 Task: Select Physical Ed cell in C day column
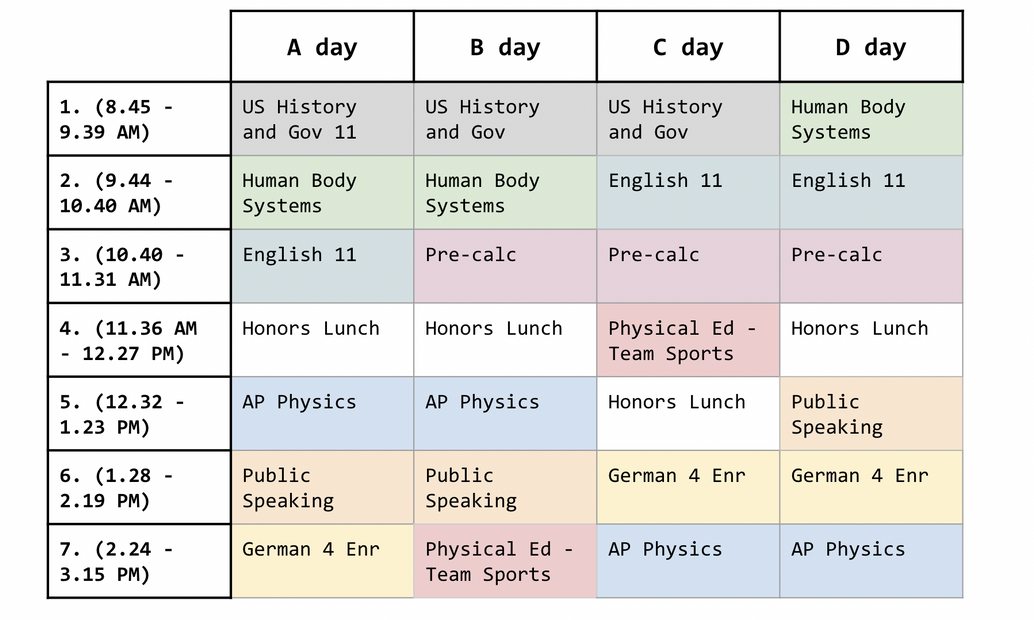[x=688, y=341]
